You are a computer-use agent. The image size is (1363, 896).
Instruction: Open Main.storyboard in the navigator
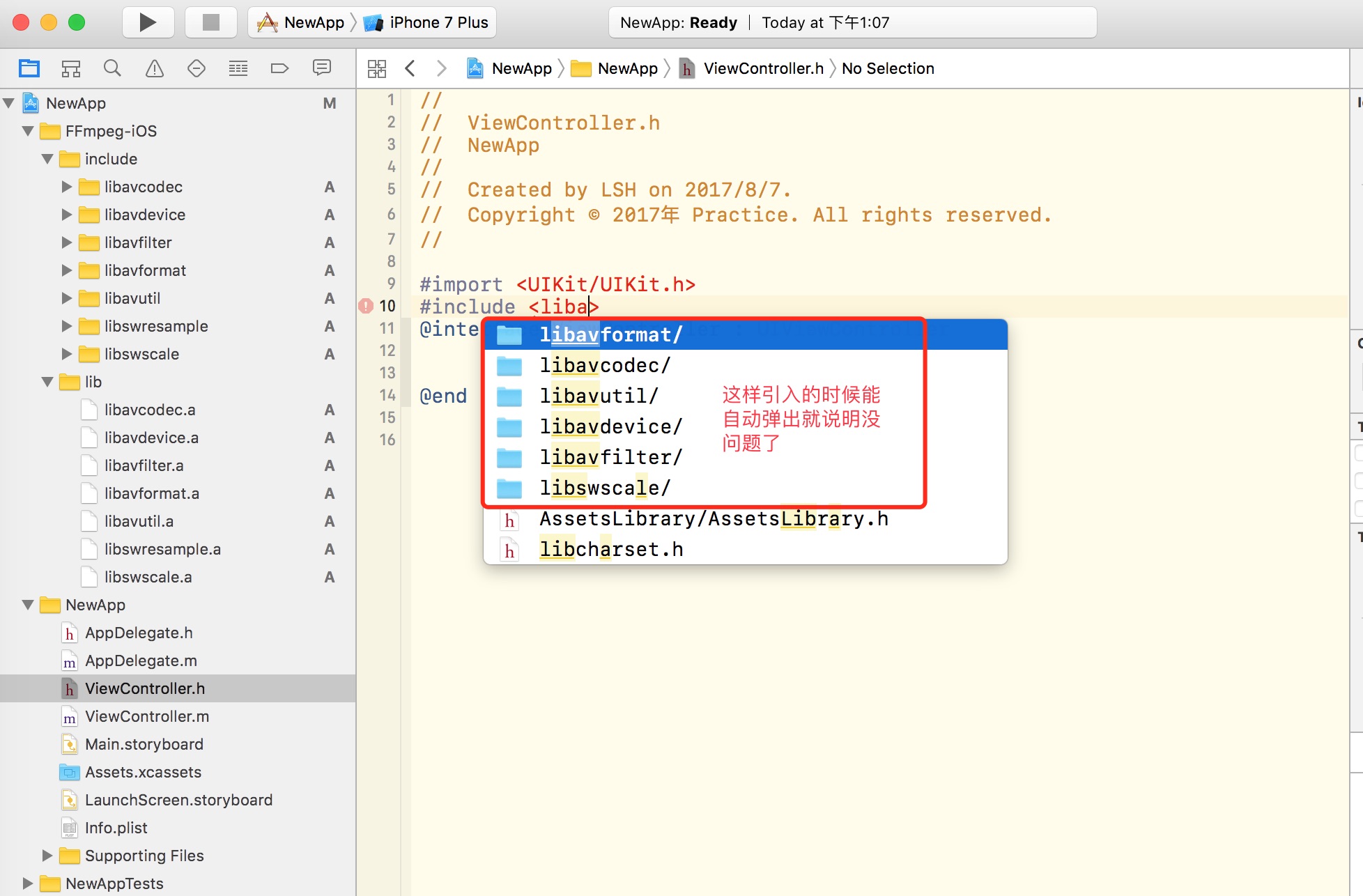(144, 744)
